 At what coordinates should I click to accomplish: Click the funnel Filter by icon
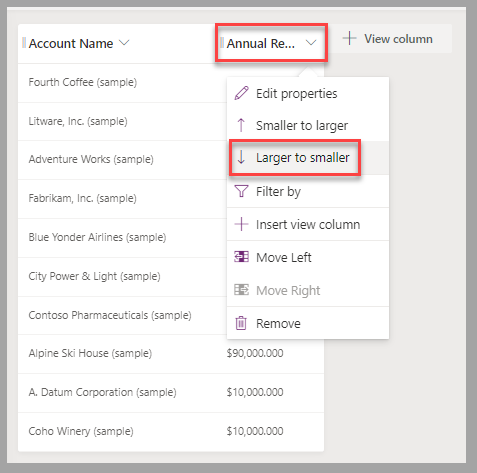click(241, 191)
